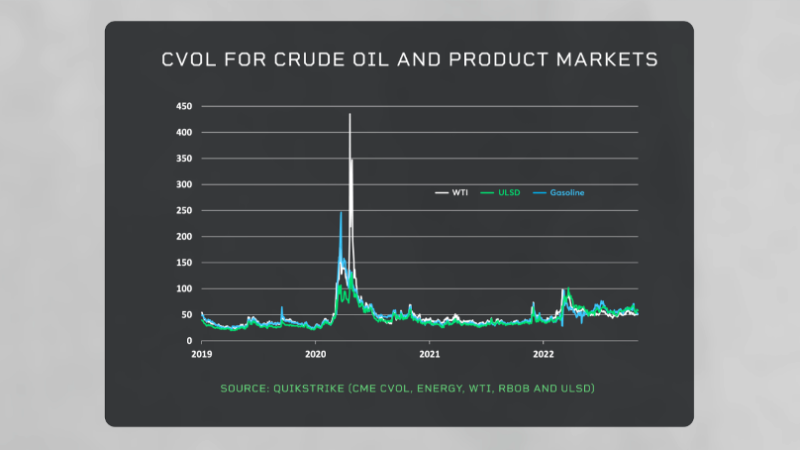Click the 0 y-axis label
This screenshot has width=800, height=450.
point(190,341)
